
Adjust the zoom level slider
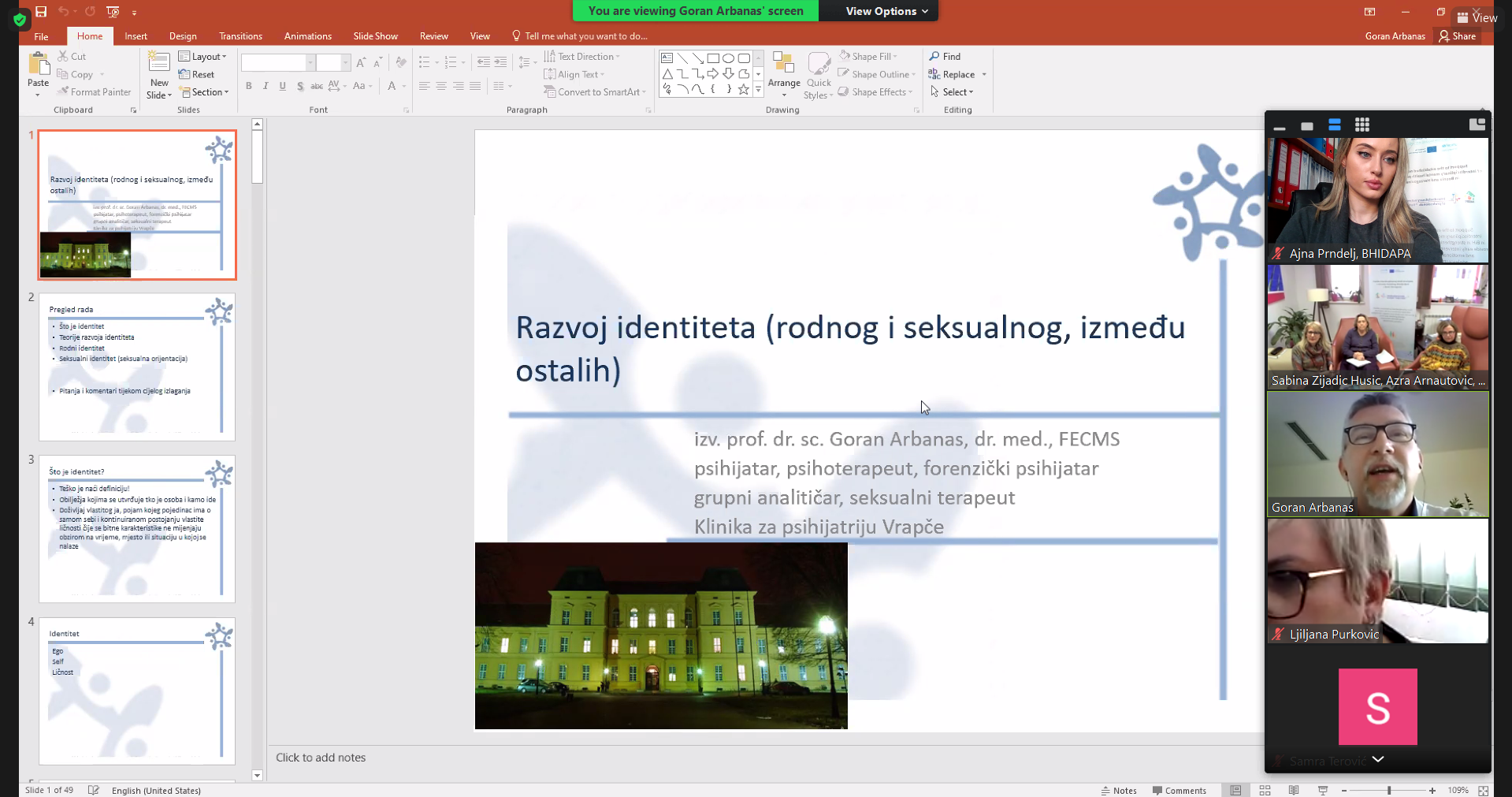[1388, 790]
